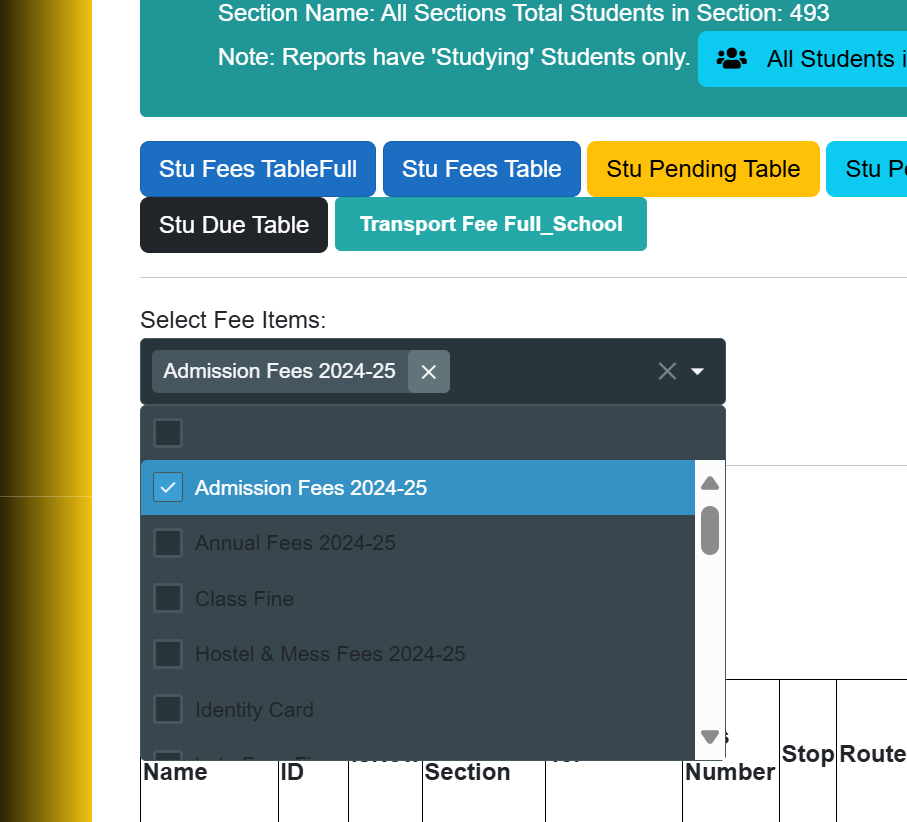Image resolution: width=907 pixels, height=822 pixels.
Task: Click the Route column header
Action: point(872,754)
